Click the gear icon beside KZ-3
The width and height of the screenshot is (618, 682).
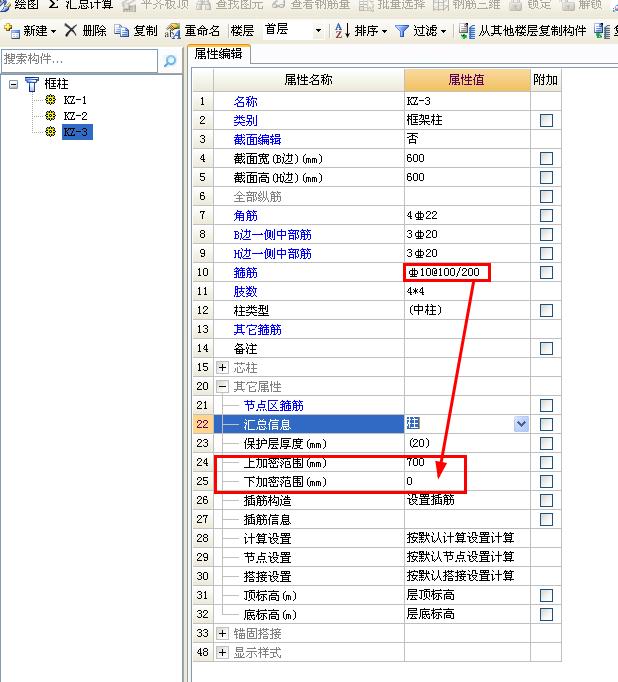point(50,131)
